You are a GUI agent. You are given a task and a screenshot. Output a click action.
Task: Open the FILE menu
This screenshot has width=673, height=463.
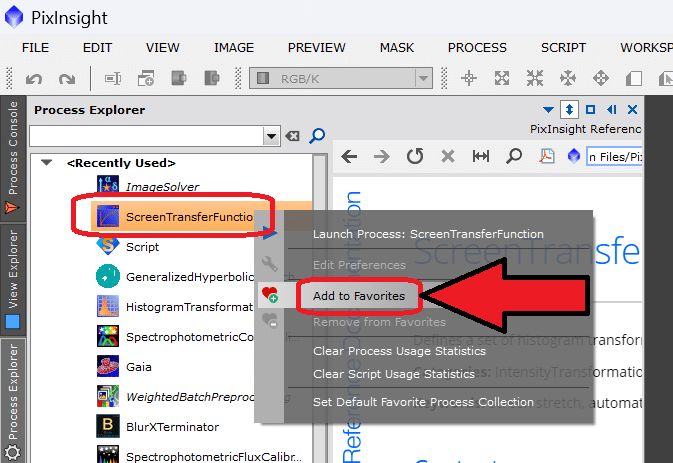tap(35, 48)
